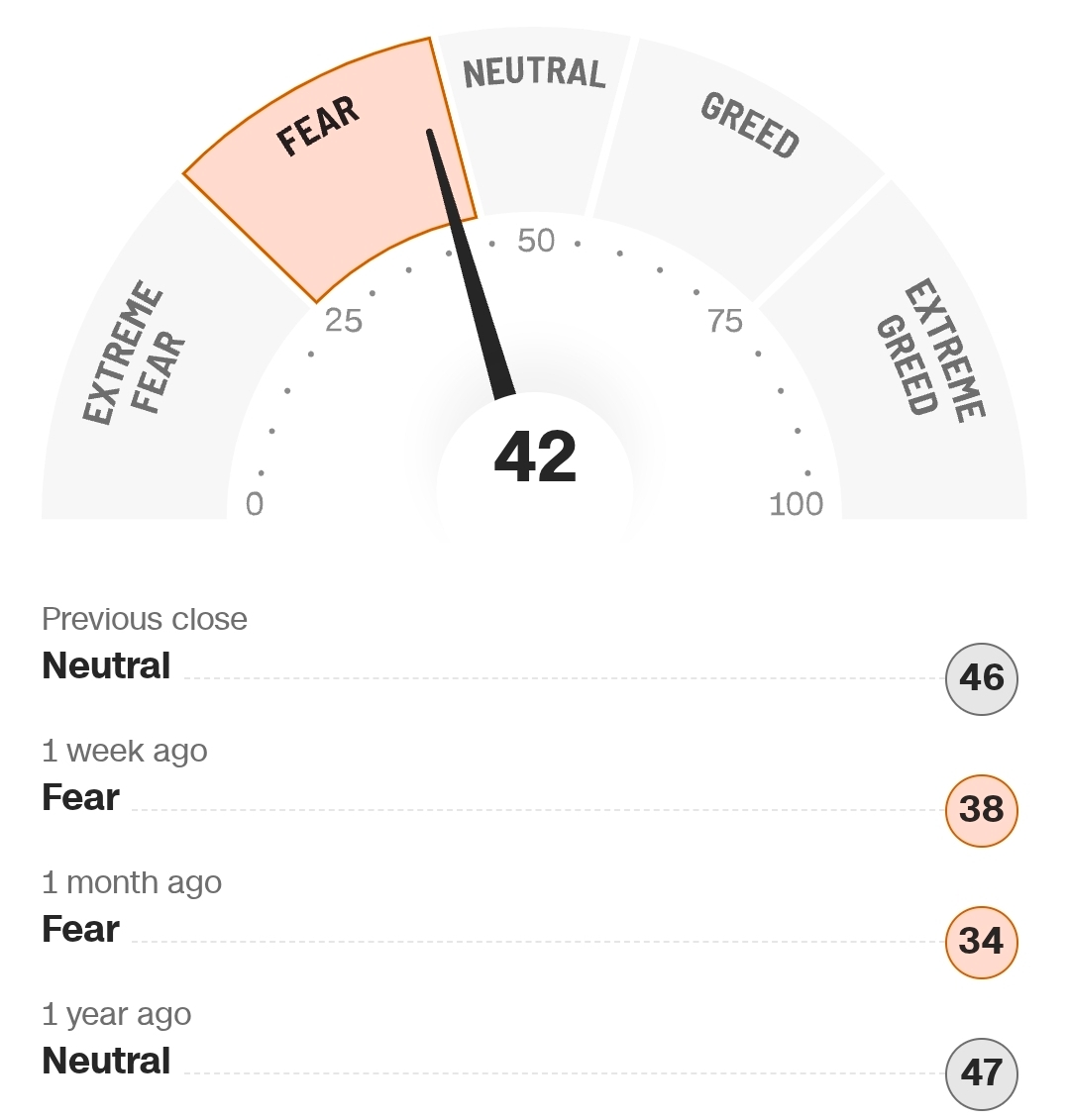Click the 1 week ago label
Viewport: 1069px width, 1120px height.
click(x=125, y=751)
